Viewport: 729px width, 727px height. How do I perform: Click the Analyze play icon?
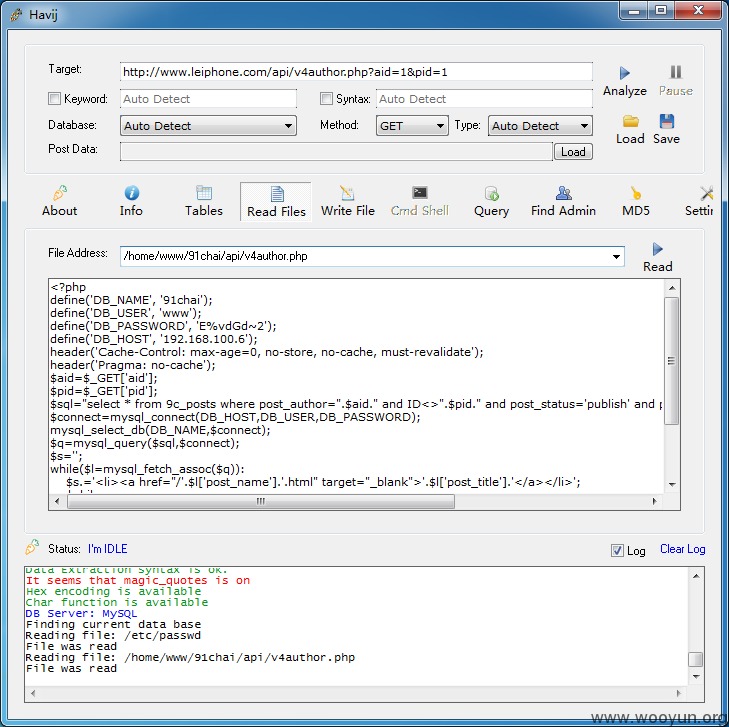(624, 73)
